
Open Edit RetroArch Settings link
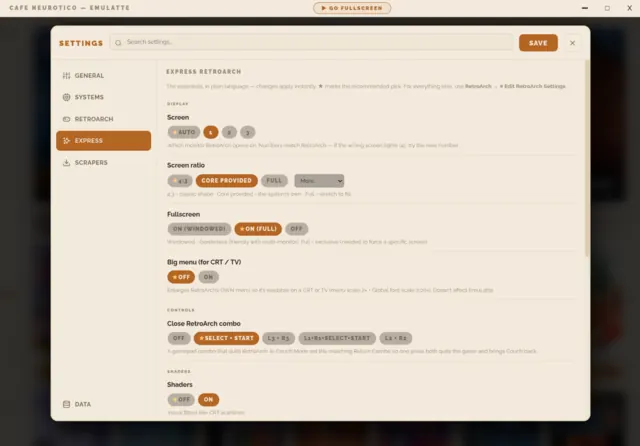[533, 86]
